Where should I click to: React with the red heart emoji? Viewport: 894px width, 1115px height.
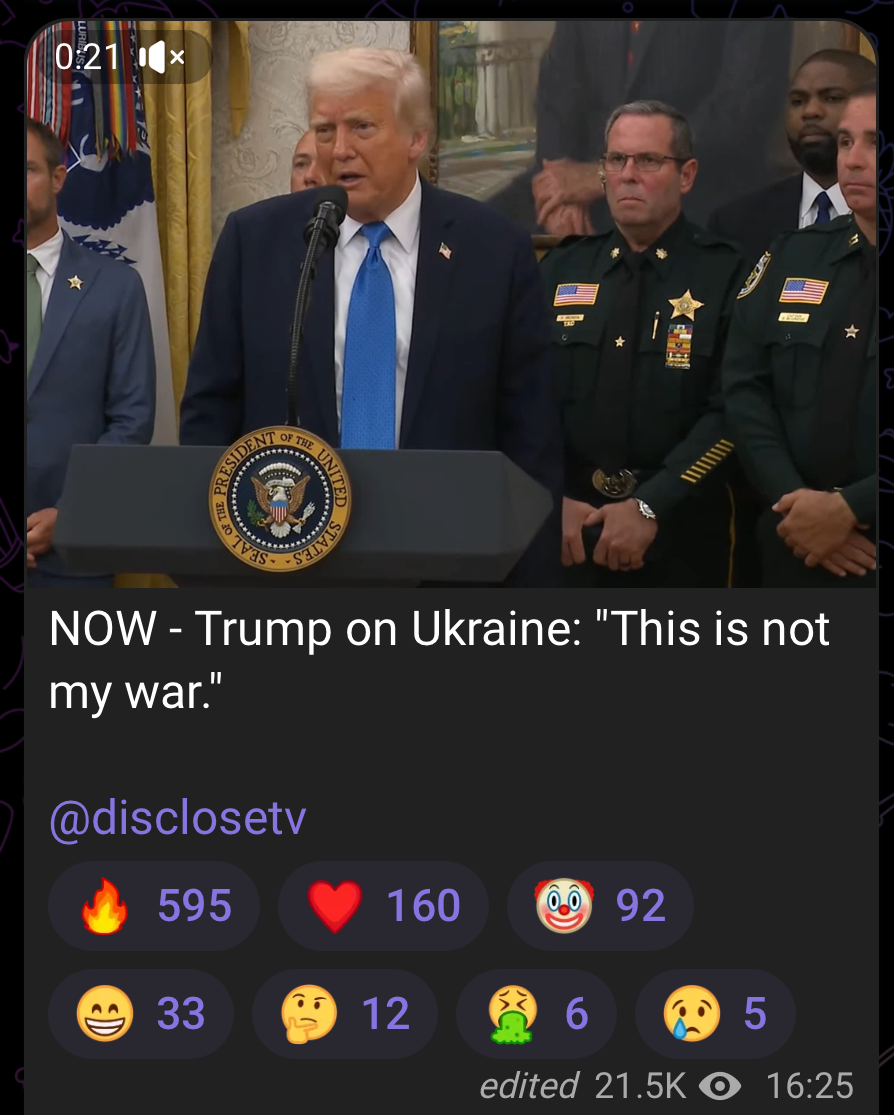334,905
